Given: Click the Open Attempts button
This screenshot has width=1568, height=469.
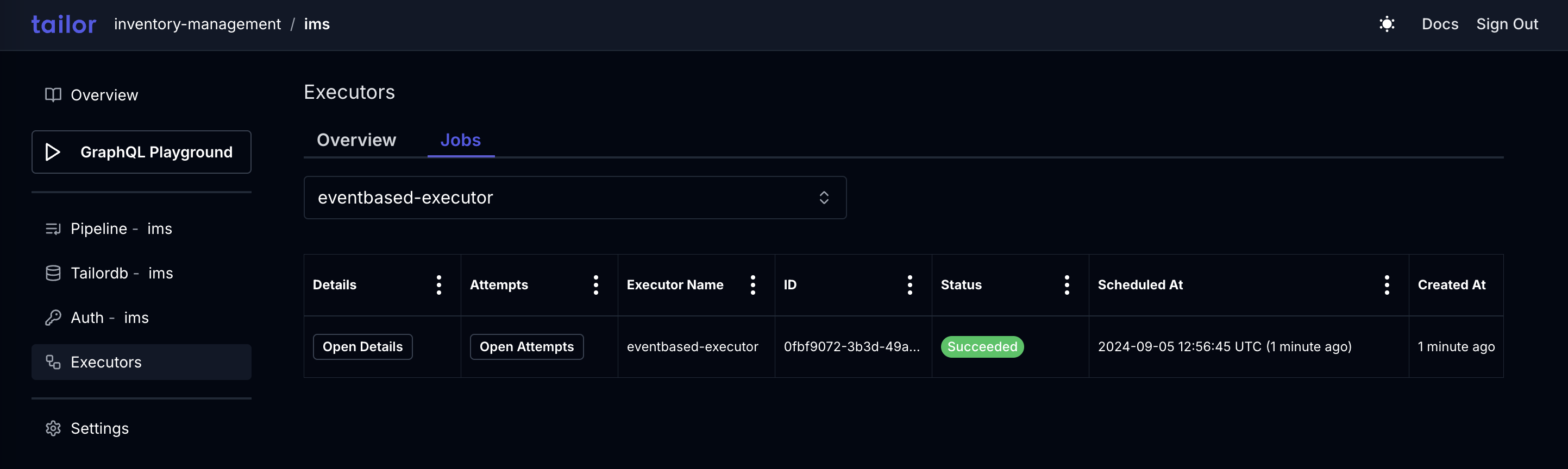Looking at the screenshot, I should [526, 347].
